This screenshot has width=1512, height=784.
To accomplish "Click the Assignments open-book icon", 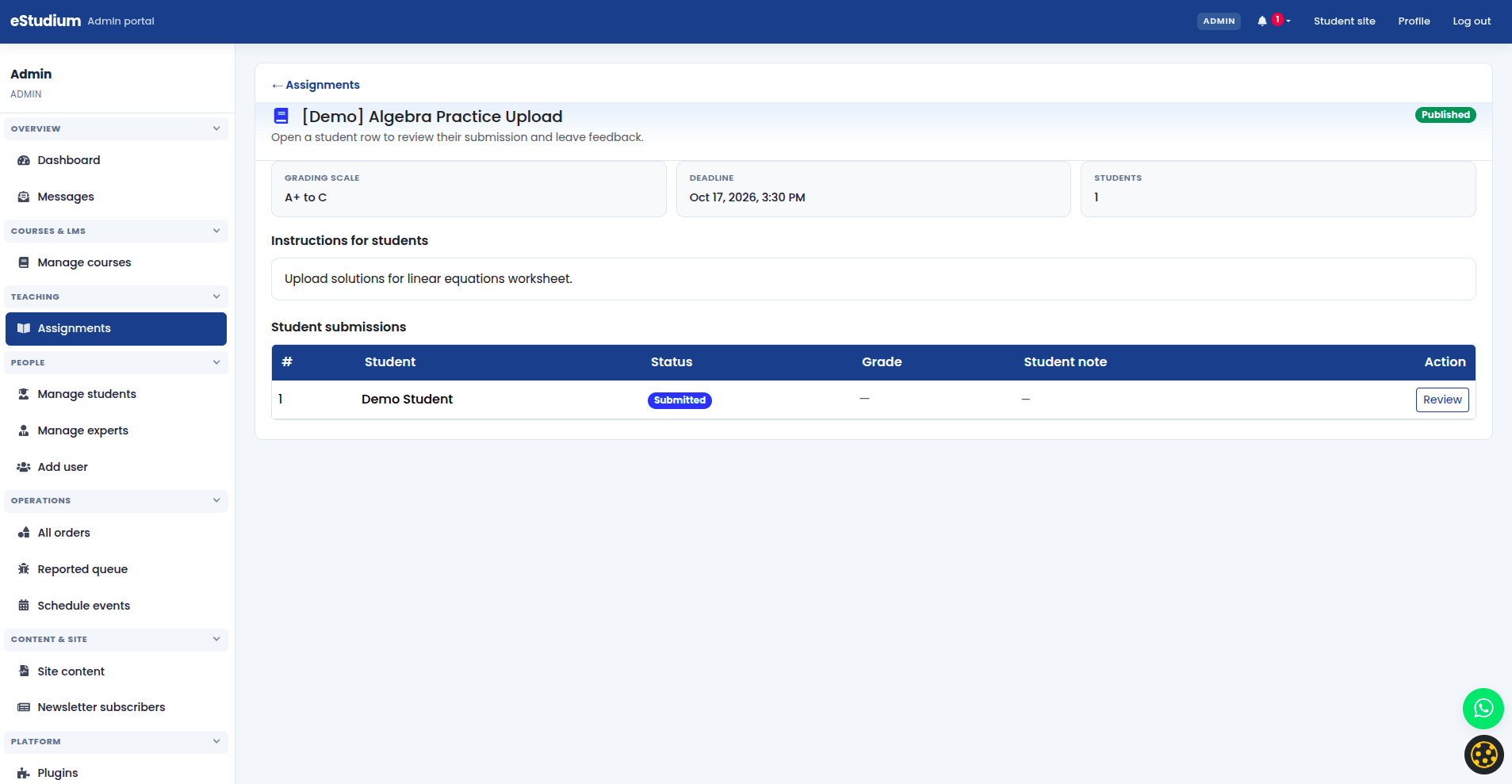I will click(x=24, y=328).
